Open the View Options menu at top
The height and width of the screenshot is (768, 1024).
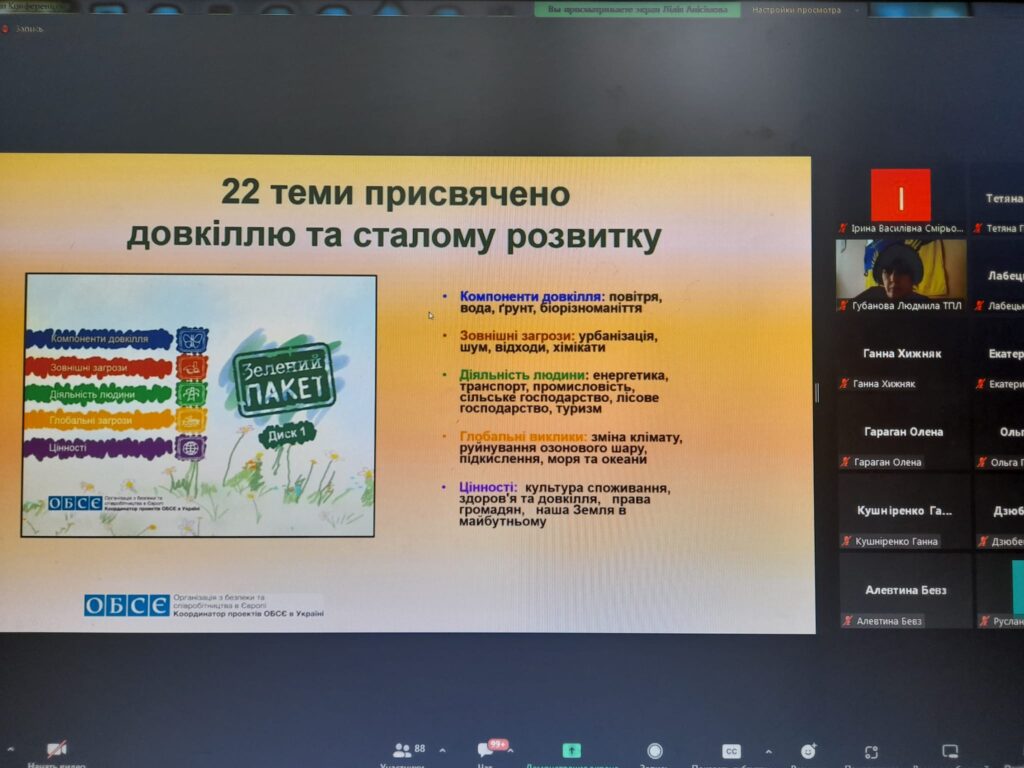pos(796,10)
